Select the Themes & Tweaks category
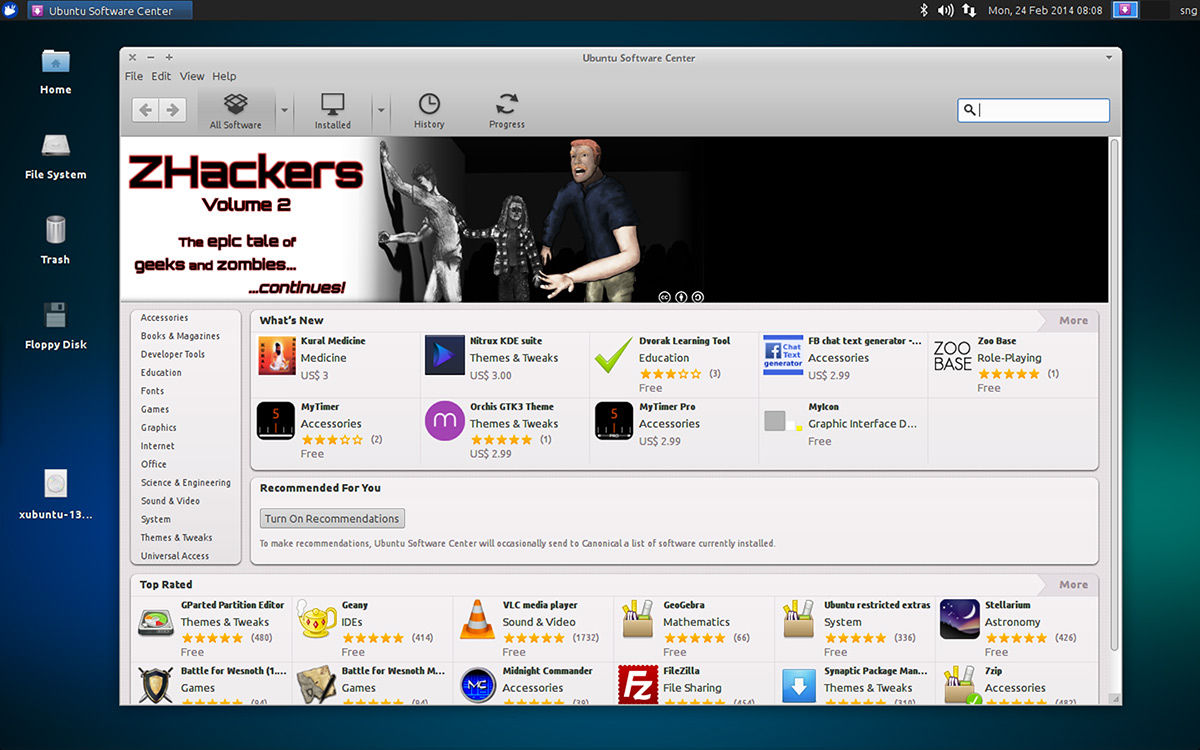This screenshot has width=1200, height=750. pos(176,537)
